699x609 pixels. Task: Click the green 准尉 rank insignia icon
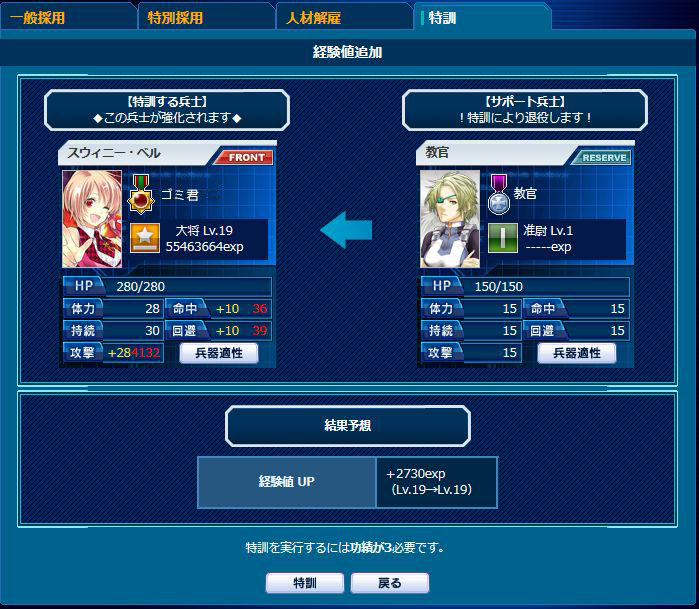[503, 238]
